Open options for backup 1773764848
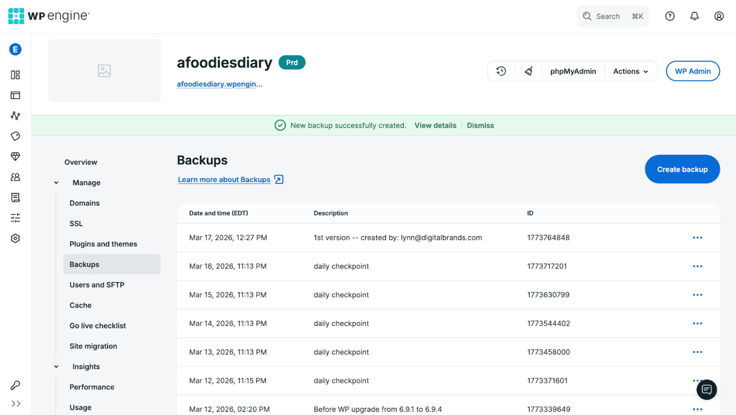This screenshot has height=415, width=736. pos(698,238)
